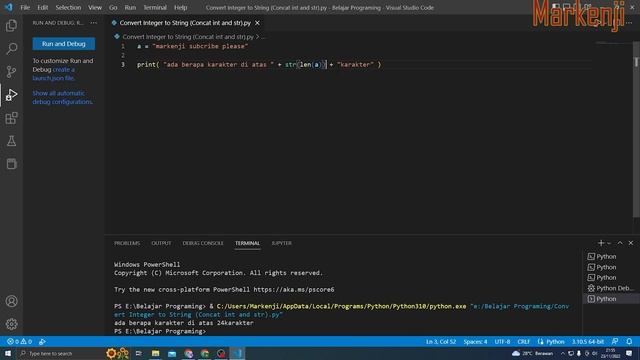Open the Selection menu
The width and height of the screenshot is (640, 360).
(x=68, y=7)
